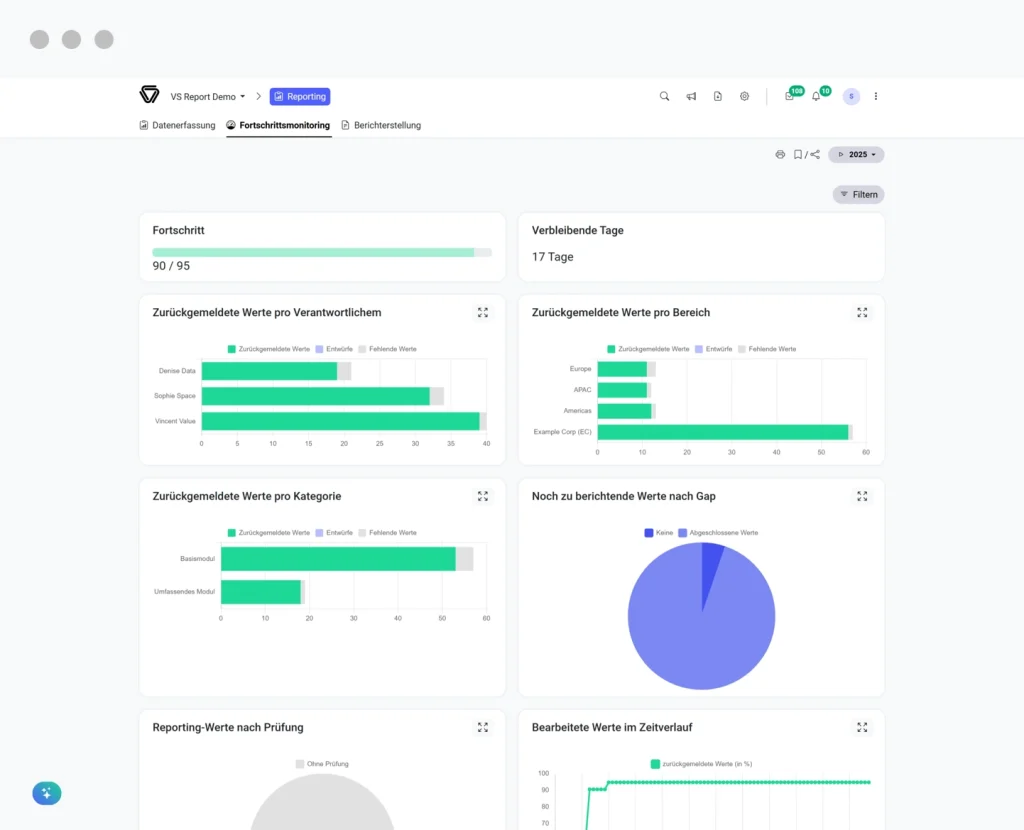Click the APAC green bar
This screenshot has width=1024, height=830.
(x=622, y=390)
